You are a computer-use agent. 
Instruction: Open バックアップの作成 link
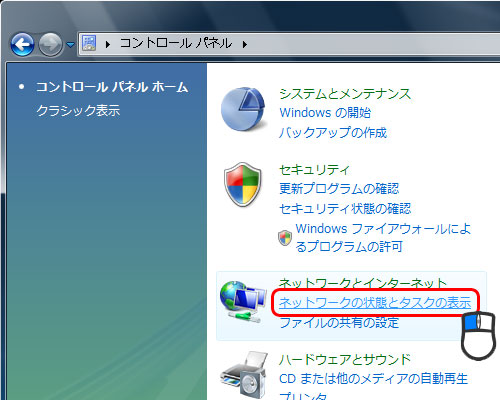click(x=333, y=132)
